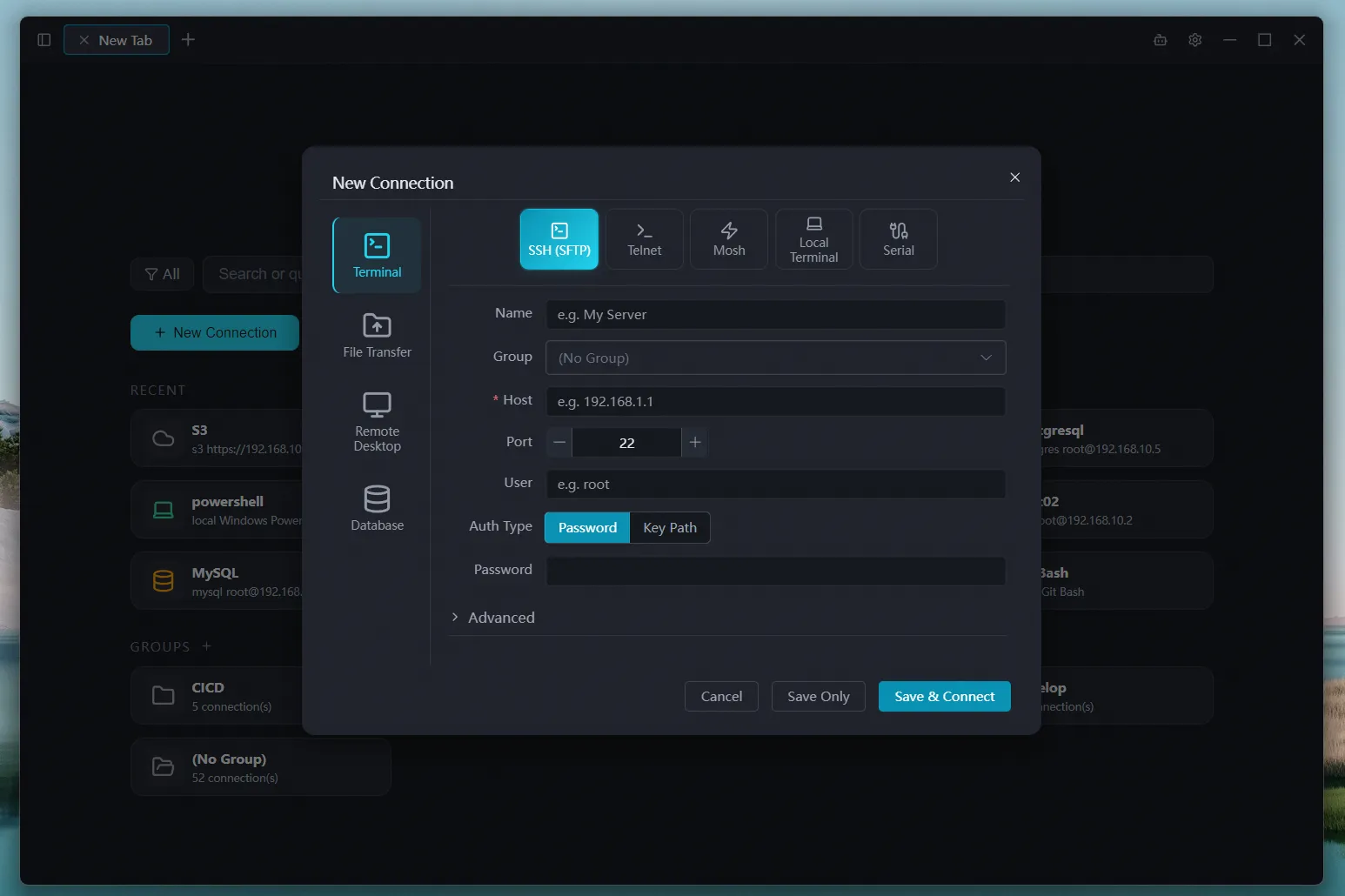Open the Terminal category in sidebar
This screenshot has width=1345, height=896.
pyautogui.click(x=377, y=255)
